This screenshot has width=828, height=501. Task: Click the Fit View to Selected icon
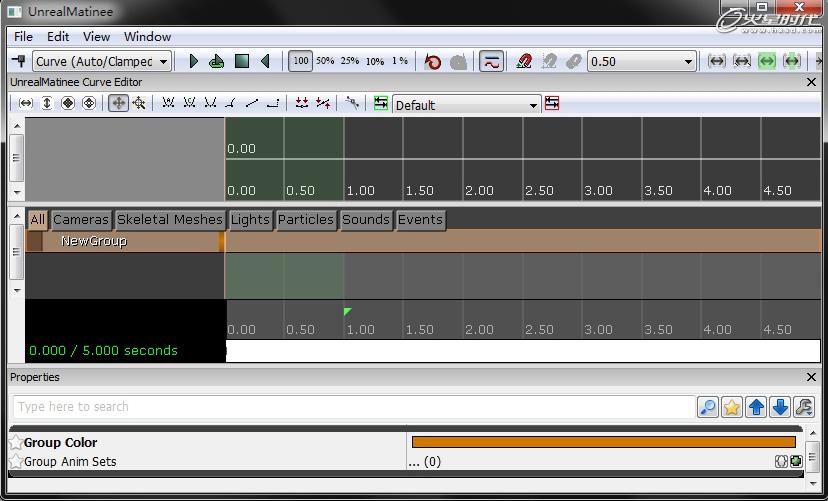pos(742,61)
